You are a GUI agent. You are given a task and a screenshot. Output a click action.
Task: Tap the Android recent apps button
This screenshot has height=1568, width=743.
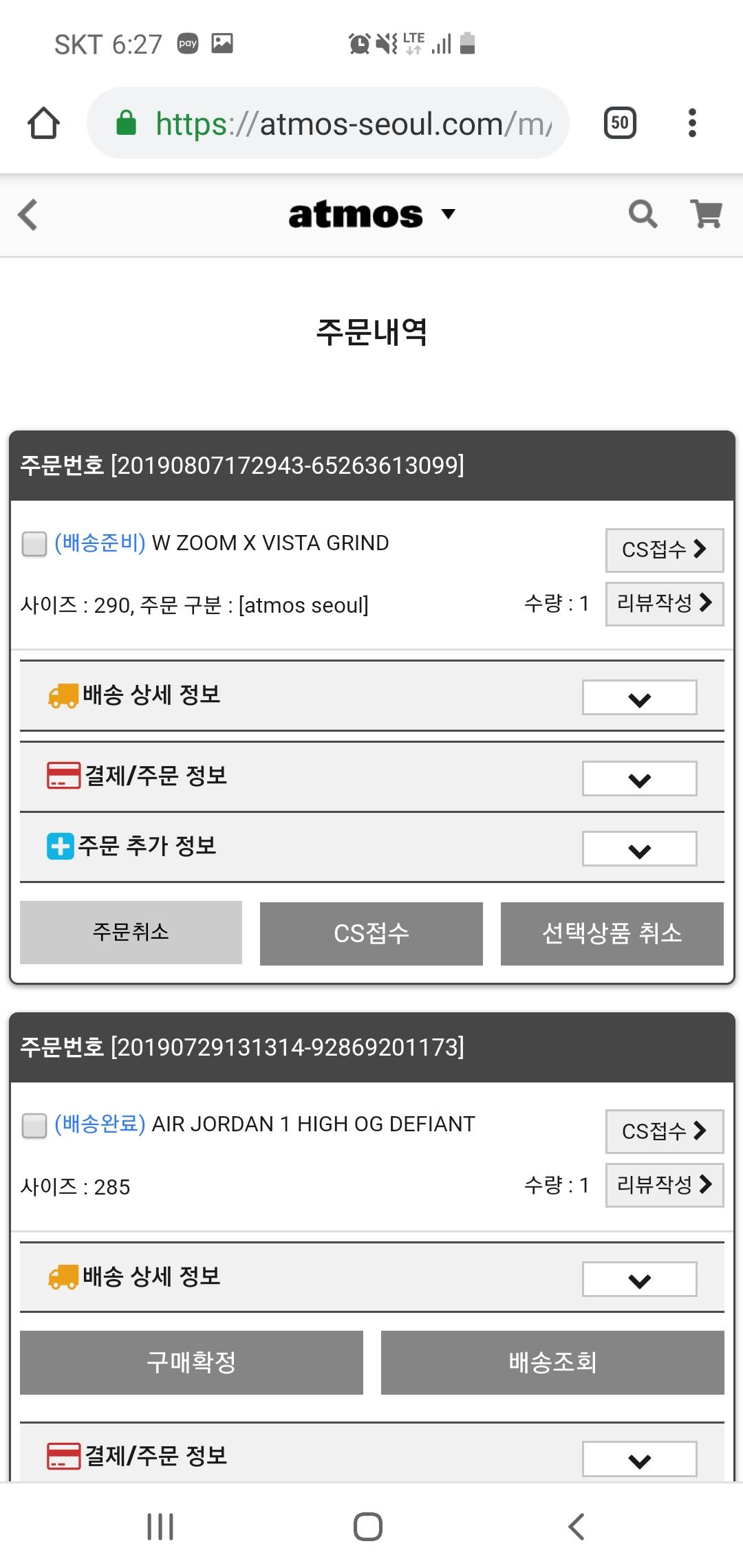coord(160,1526)
